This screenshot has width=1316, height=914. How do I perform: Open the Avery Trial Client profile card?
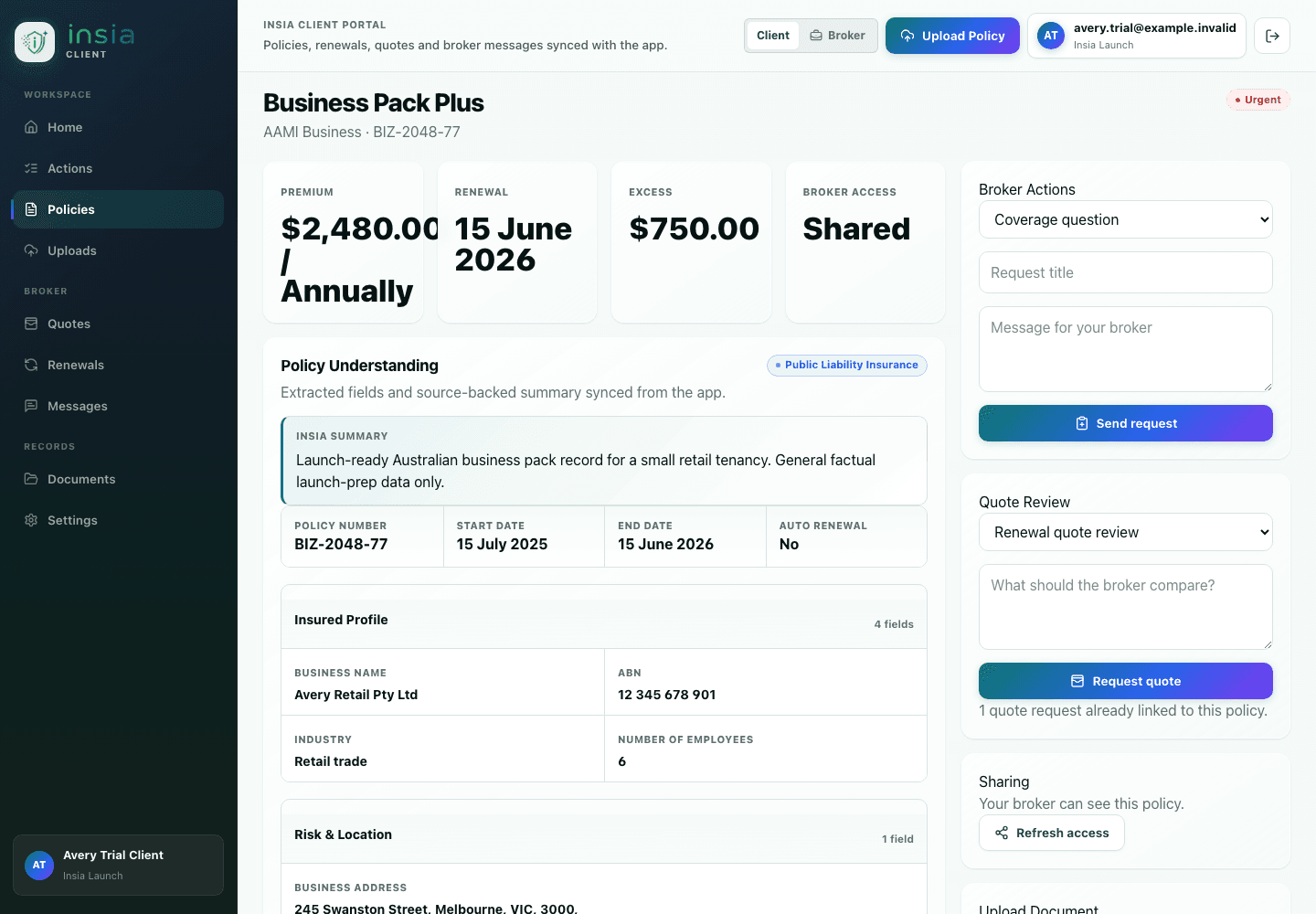pyautogui.click(x=118, y=865)
